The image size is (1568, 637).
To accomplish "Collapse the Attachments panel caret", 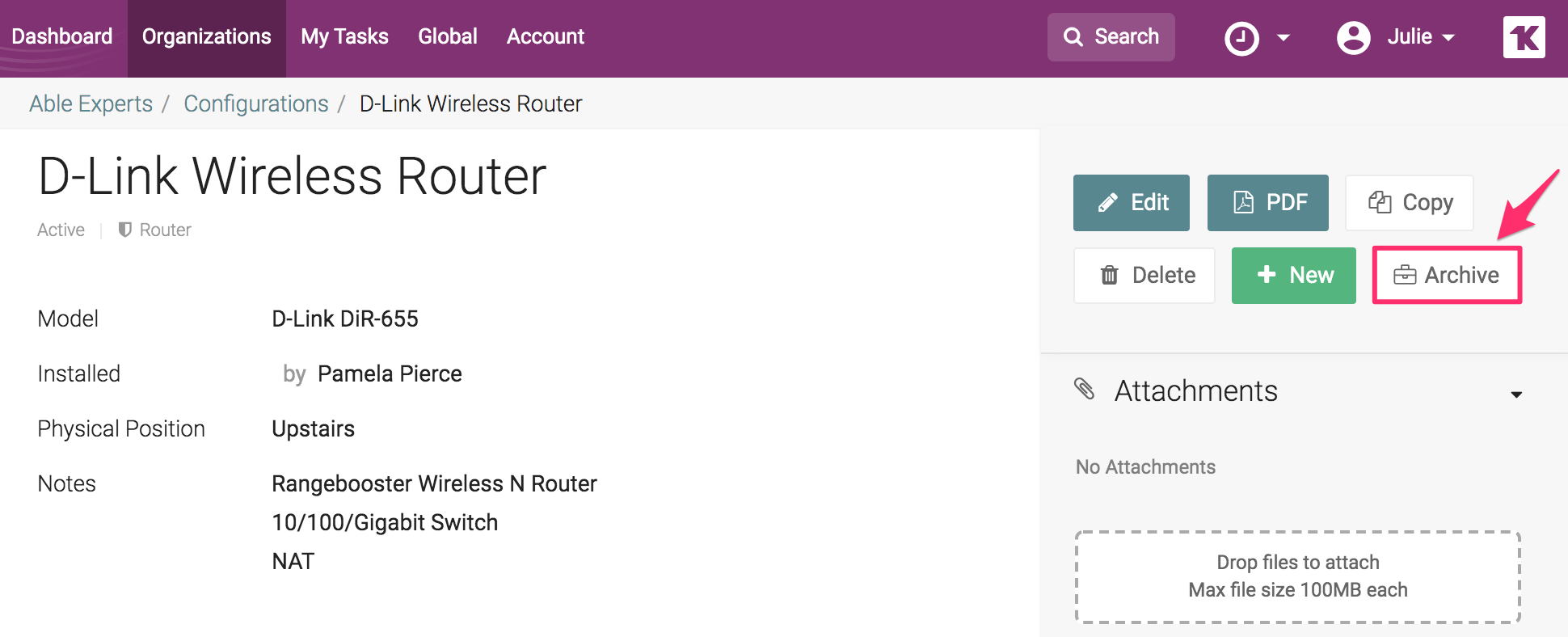I will click(1516, 394).
